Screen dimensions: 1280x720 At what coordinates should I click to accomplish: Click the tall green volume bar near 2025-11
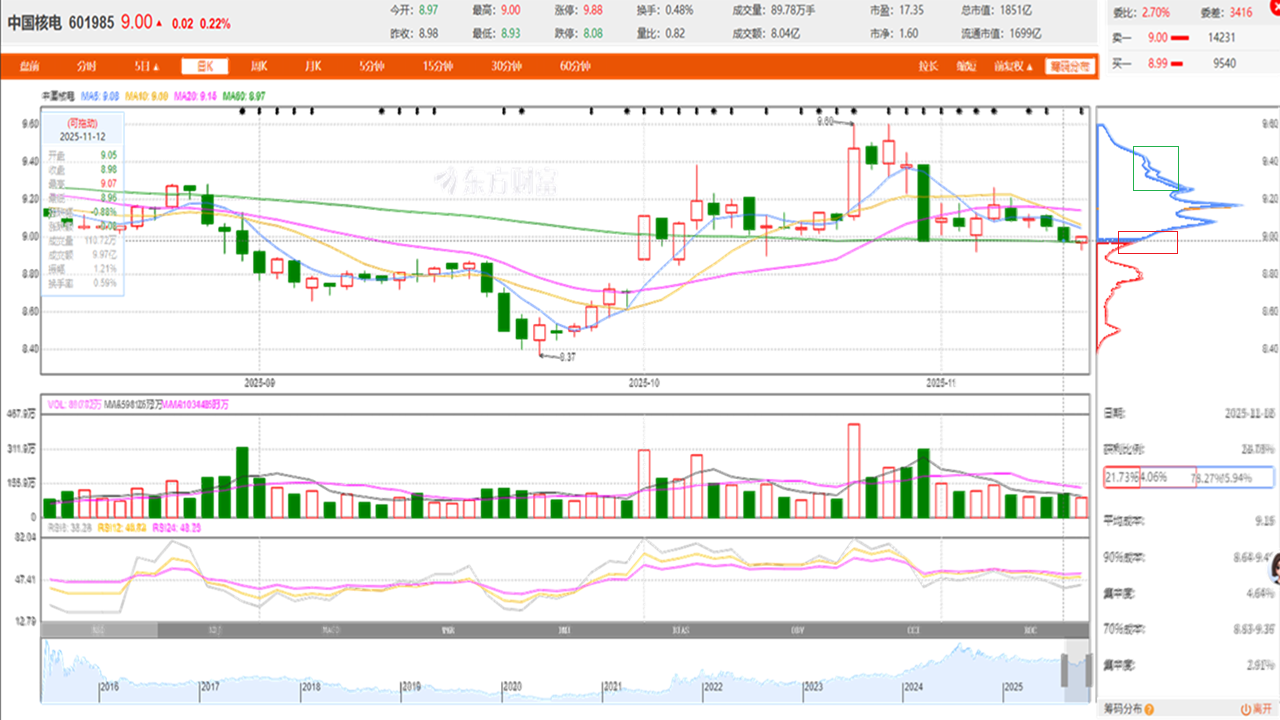pyautogui.click(x=923, y=483)
